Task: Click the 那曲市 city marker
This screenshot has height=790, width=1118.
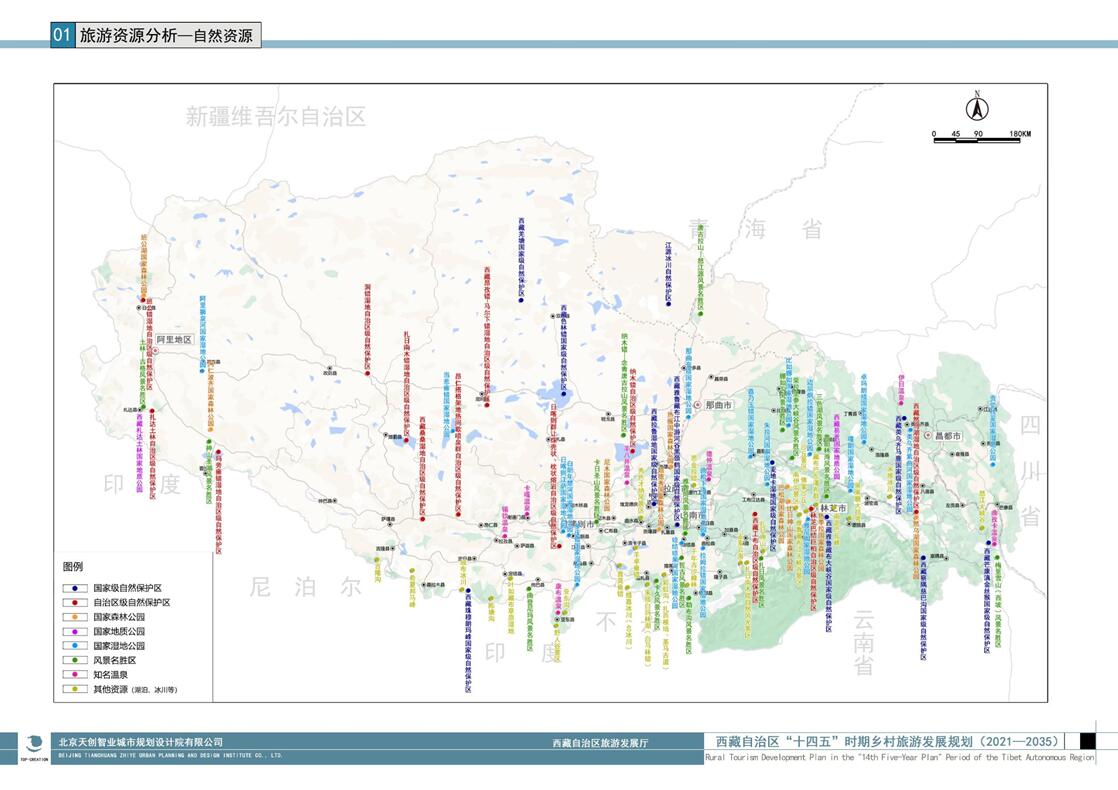Action: point(698,405)
